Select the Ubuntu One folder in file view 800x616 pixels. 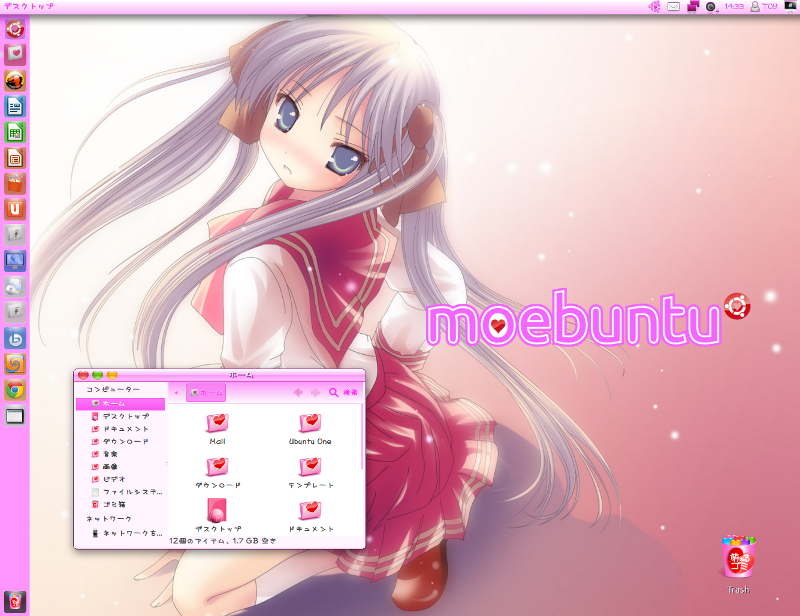click(x=310, y=429)
